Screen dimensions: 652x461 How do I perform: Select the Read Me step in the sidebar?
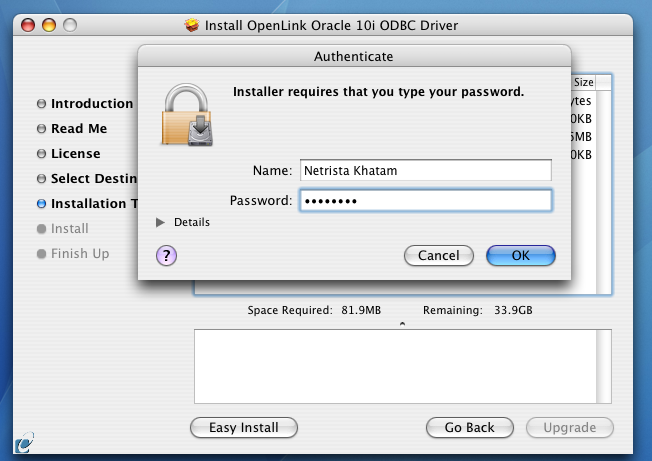click(79, 128)
